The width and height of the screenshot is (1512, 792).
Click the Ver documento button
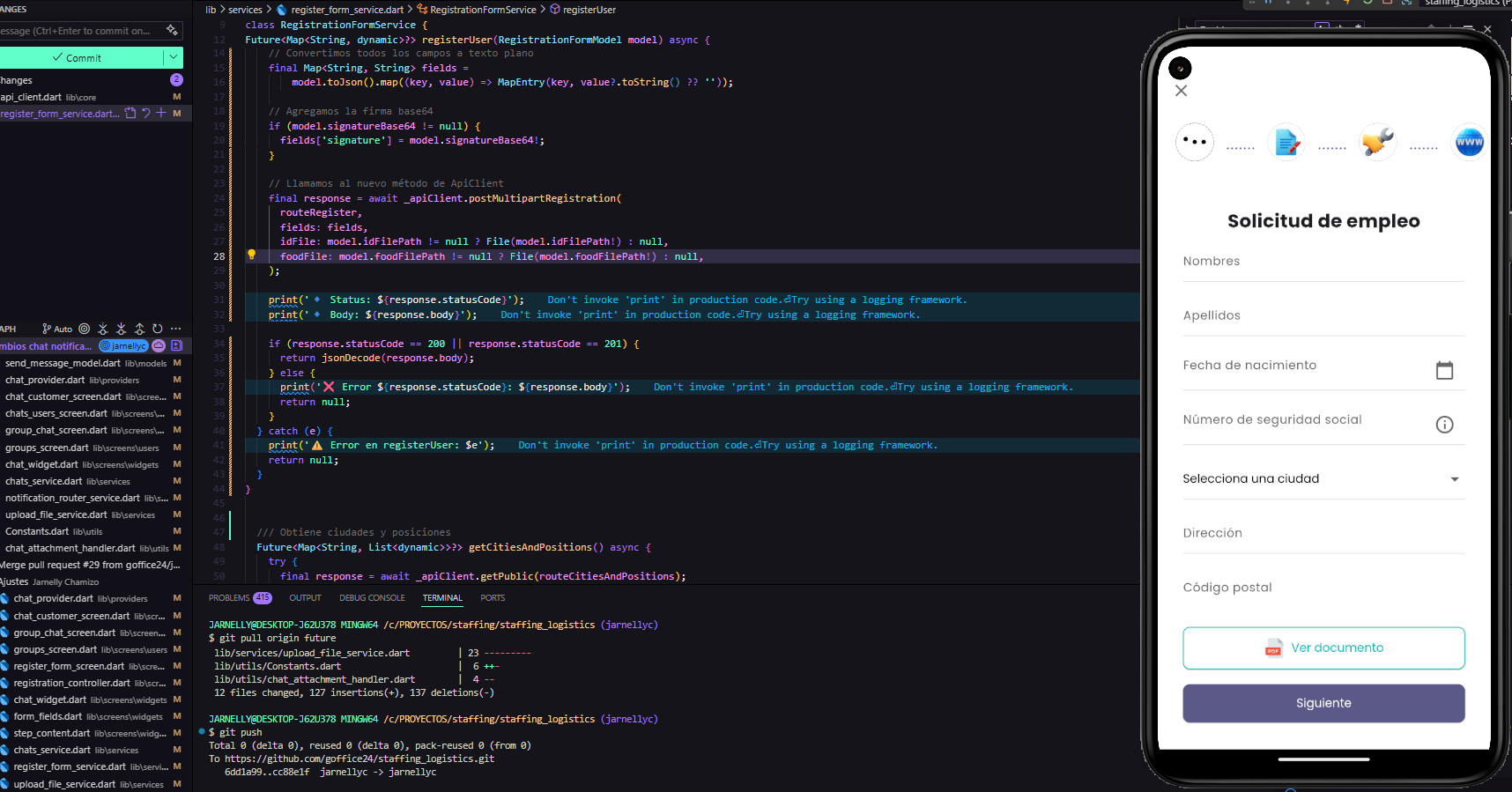pos(1323,648)
